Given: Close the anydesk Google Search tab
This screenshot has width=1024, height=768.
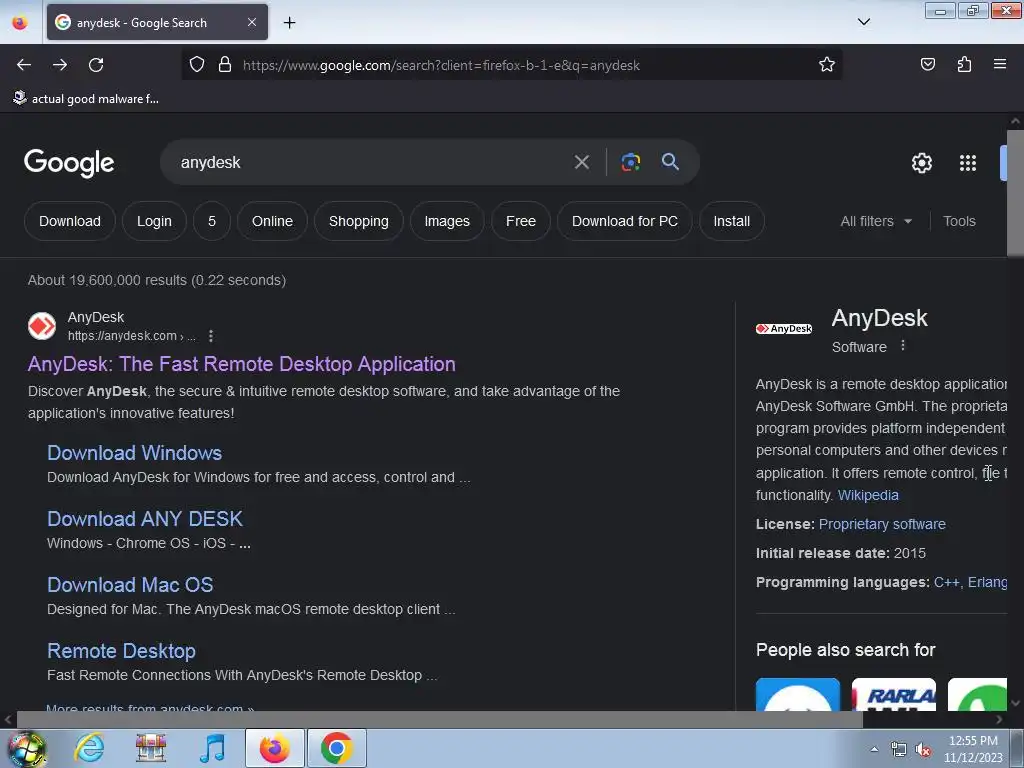Looking at the screenshot, I should pyautogui.click(x=251, y=23).
